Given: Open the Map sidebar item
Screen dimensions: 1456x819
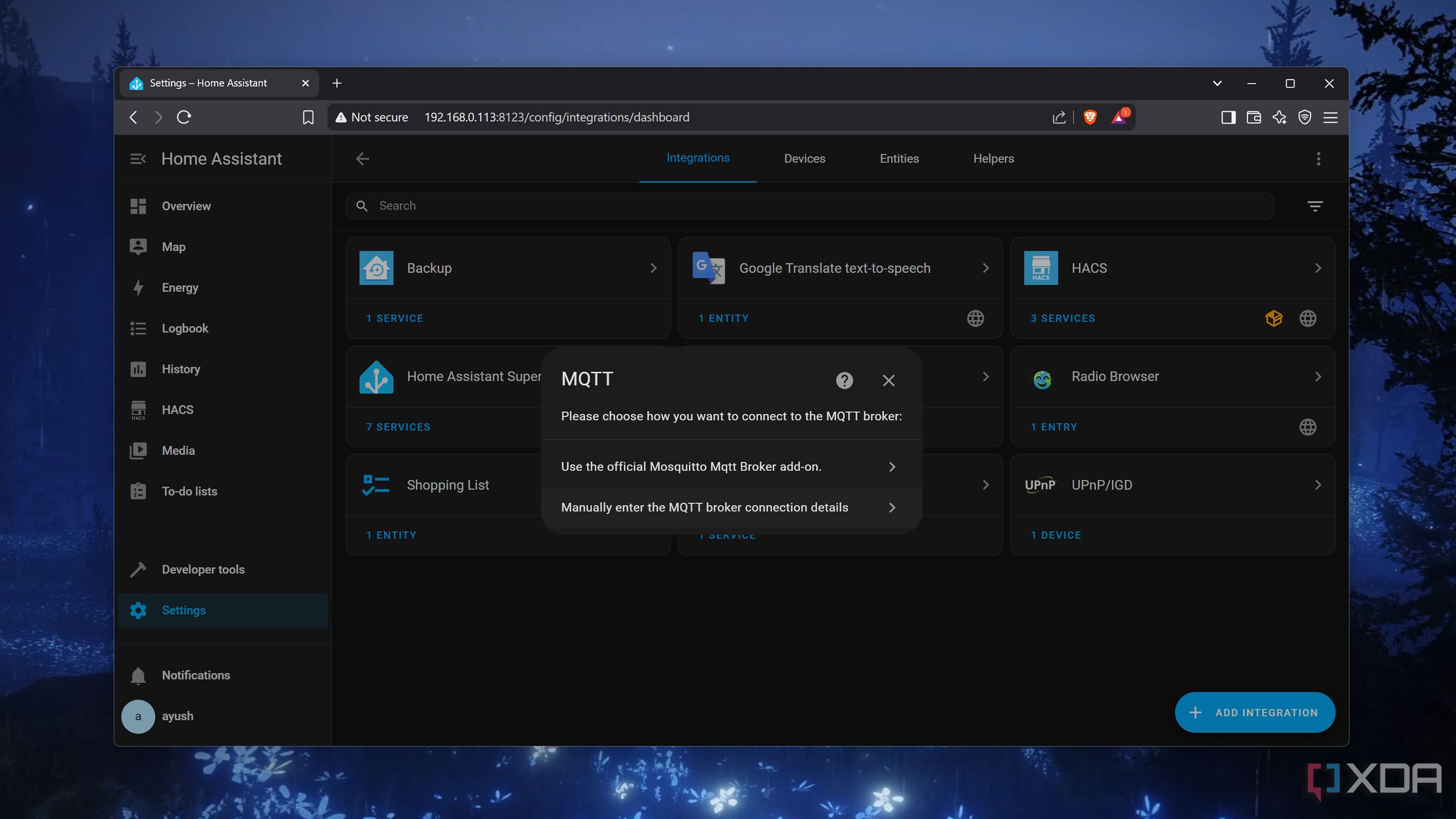Looking at the screenshot, I should tap(223, 247).
